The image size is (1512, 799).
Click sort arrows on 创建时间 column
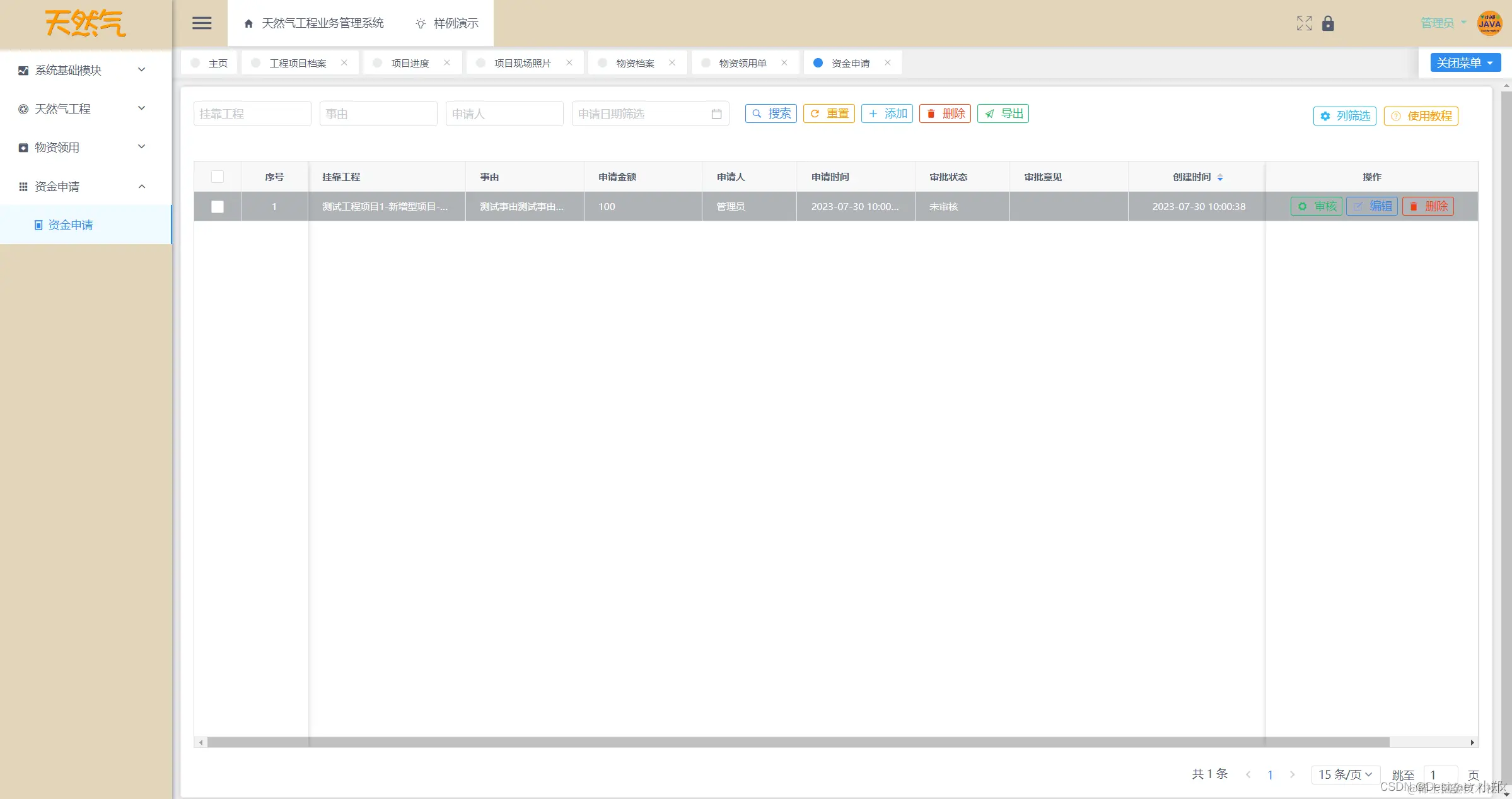coord(1220,177)
